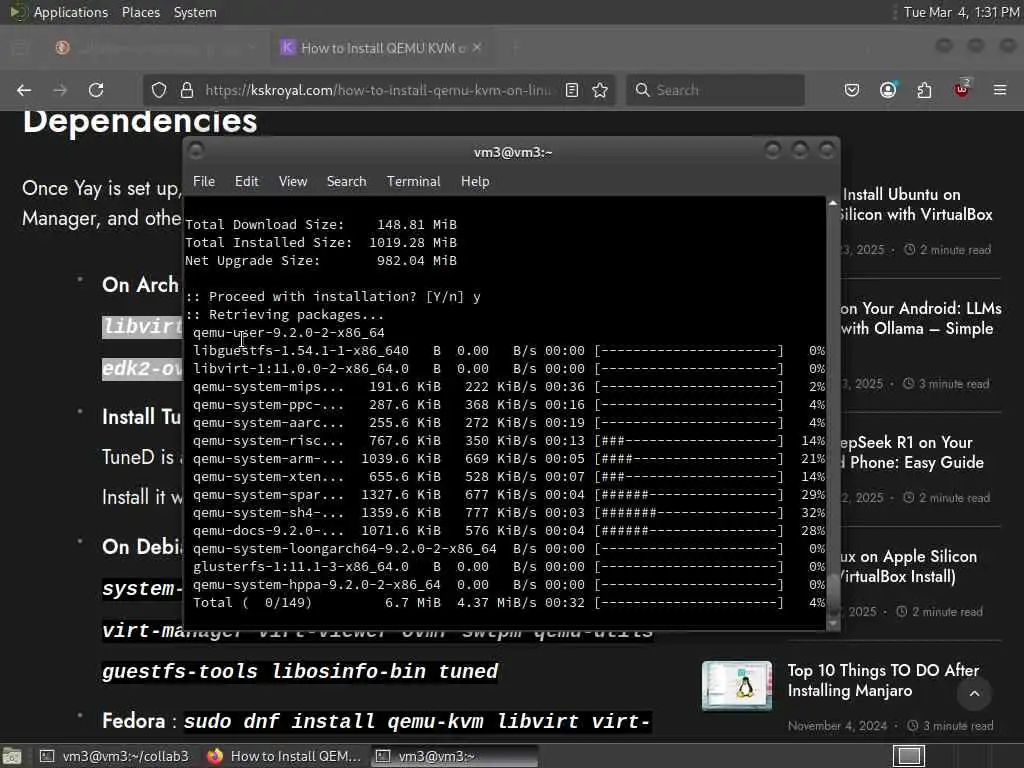
Task: Open the terminal File menu
Action: tap(204, 182)
